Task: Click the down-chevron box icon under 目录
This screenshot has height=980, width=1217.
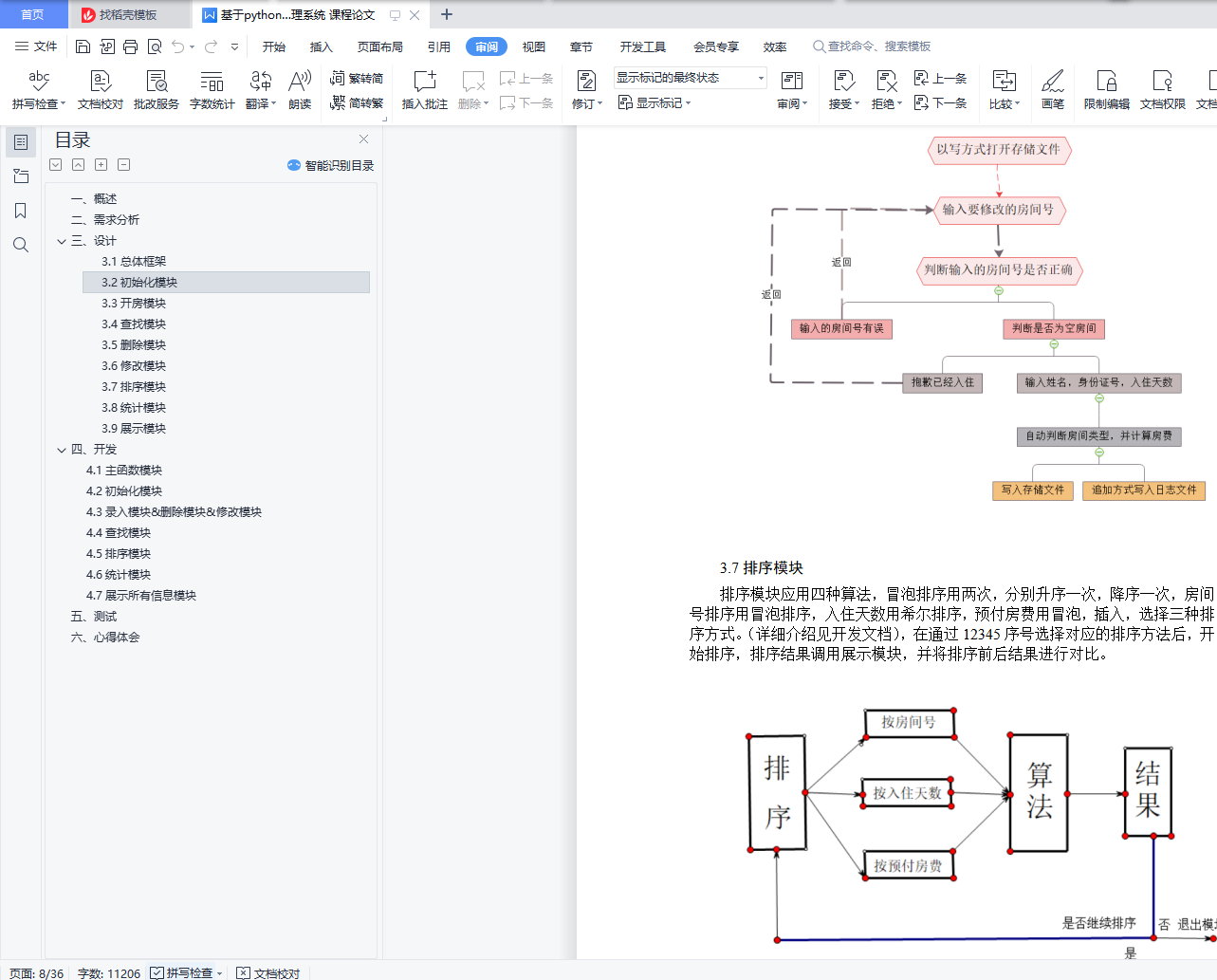Action: click(56, 165)
